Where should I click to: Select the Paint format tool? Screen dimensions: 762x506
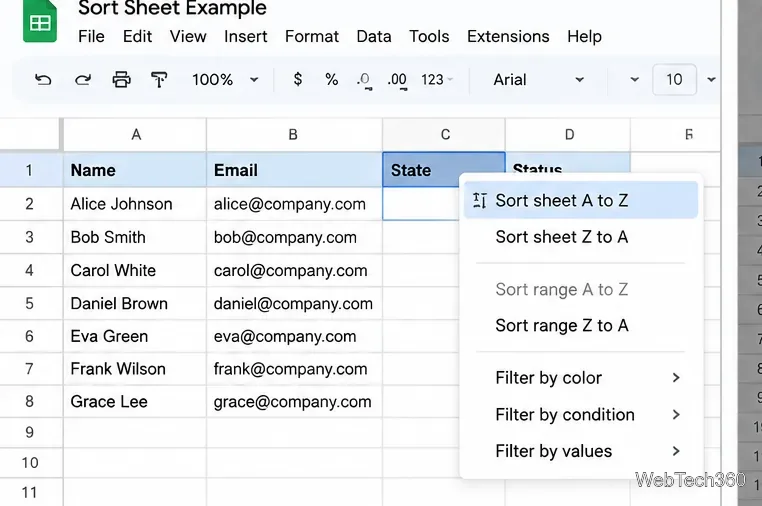pyautogui.click(x=159, y=80)
